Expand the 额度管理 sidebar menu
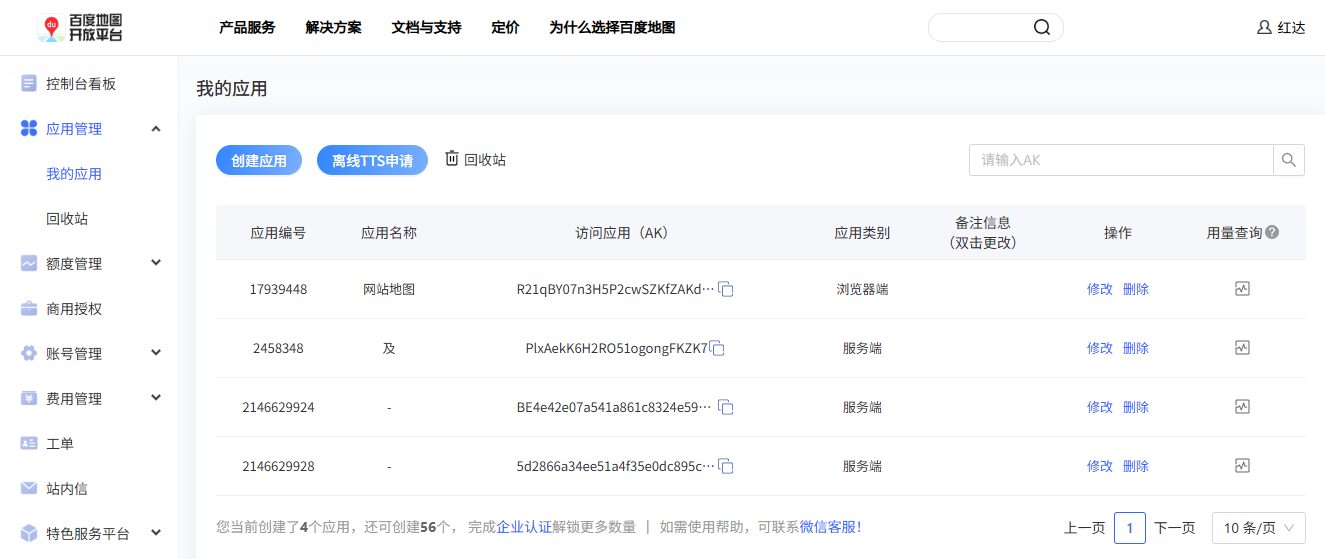Image resolution: width=1325 pixels, height=559 pixels. point(156,263)
